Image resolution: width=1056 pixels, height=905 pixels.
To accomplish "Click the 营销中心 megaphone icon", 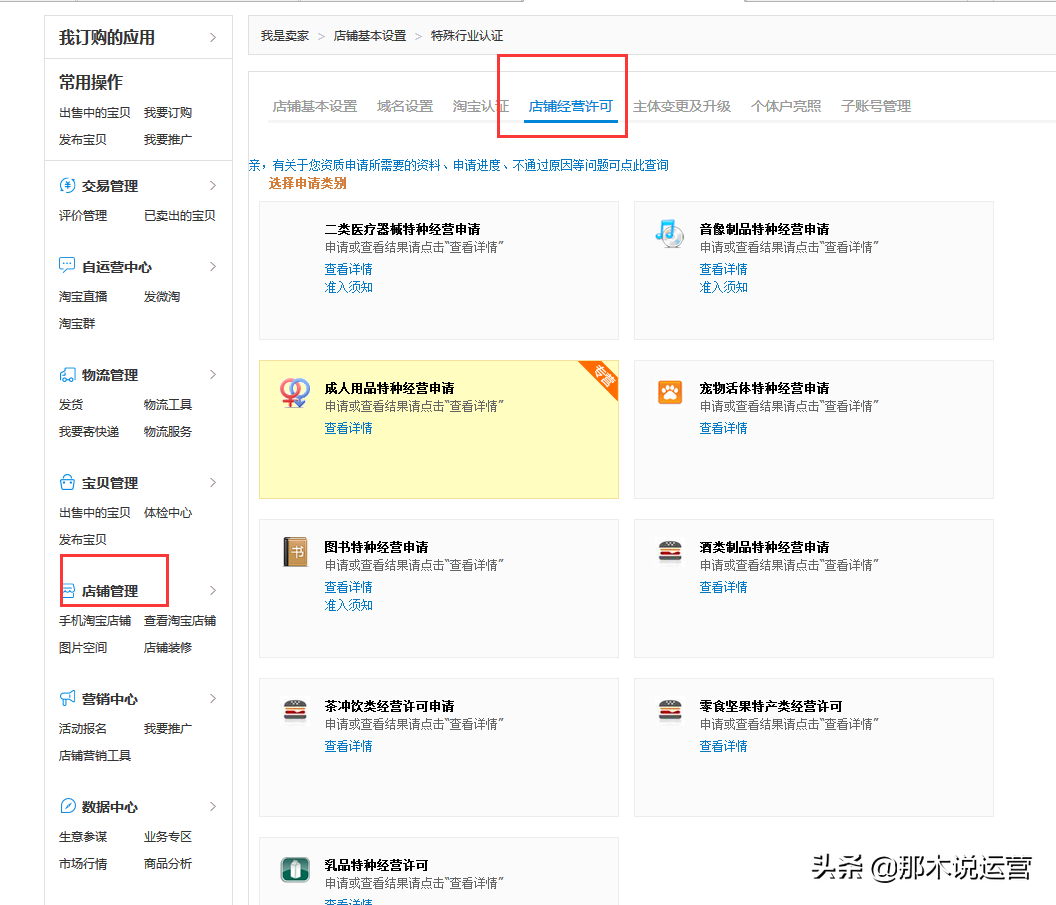I will click(x=67, y=698).
